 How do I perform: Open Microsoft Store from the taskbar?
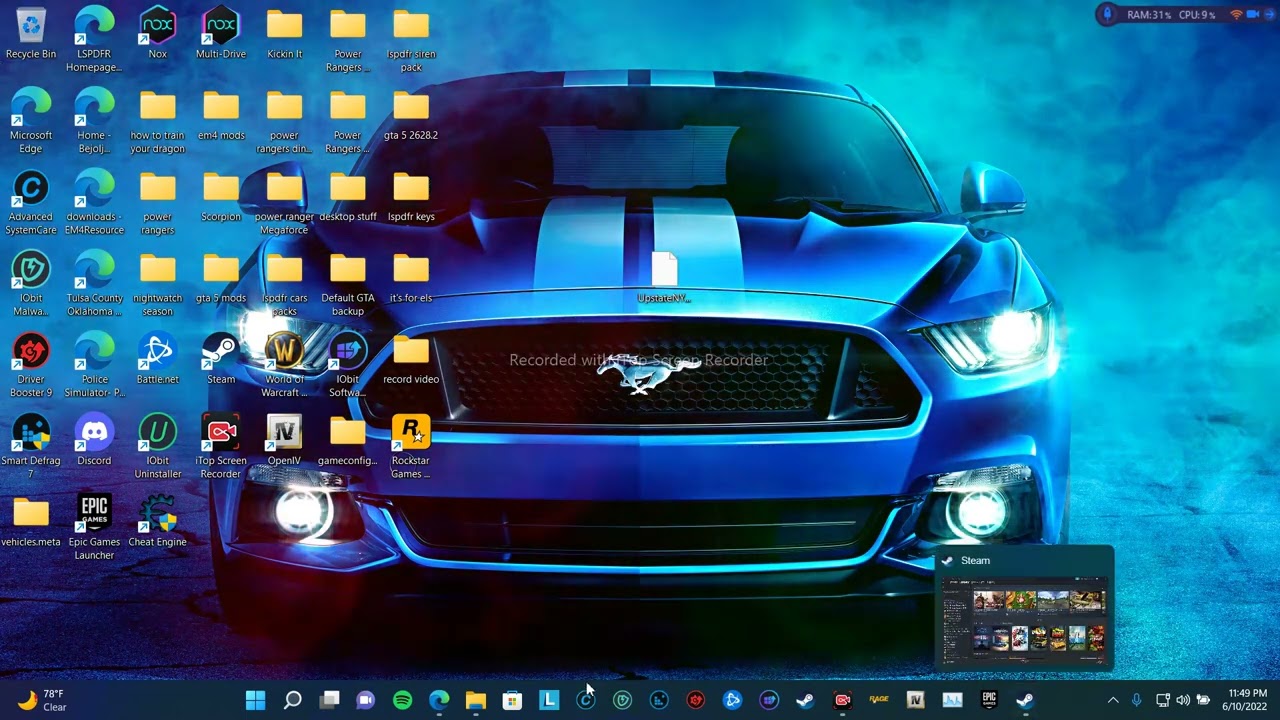[512, 700]
